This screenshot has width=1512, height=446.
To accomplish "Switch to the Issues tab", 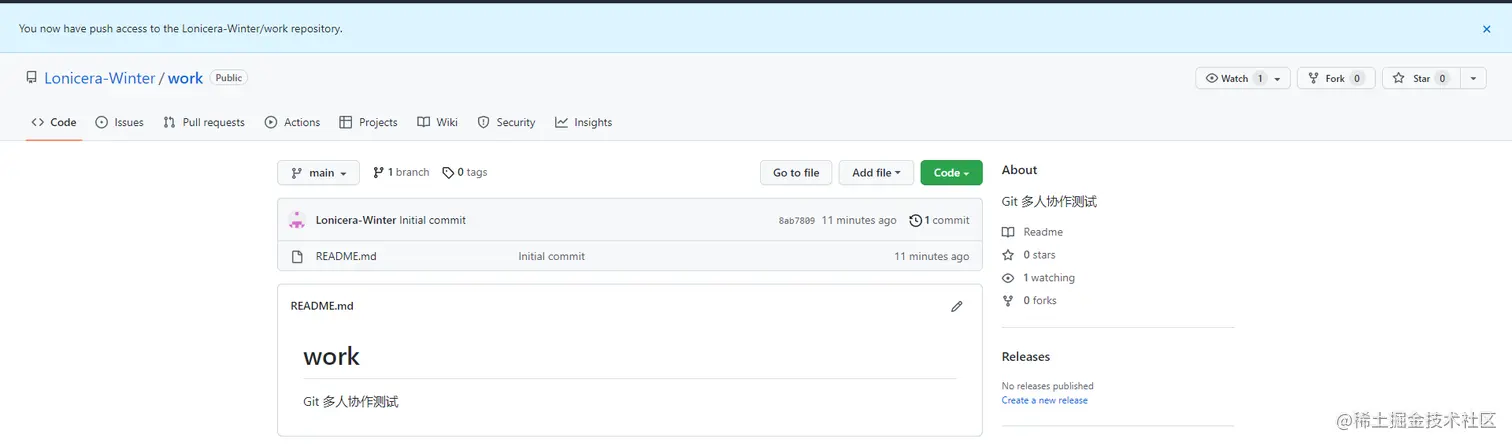I will pyautogui.click(x=119, y=122).
